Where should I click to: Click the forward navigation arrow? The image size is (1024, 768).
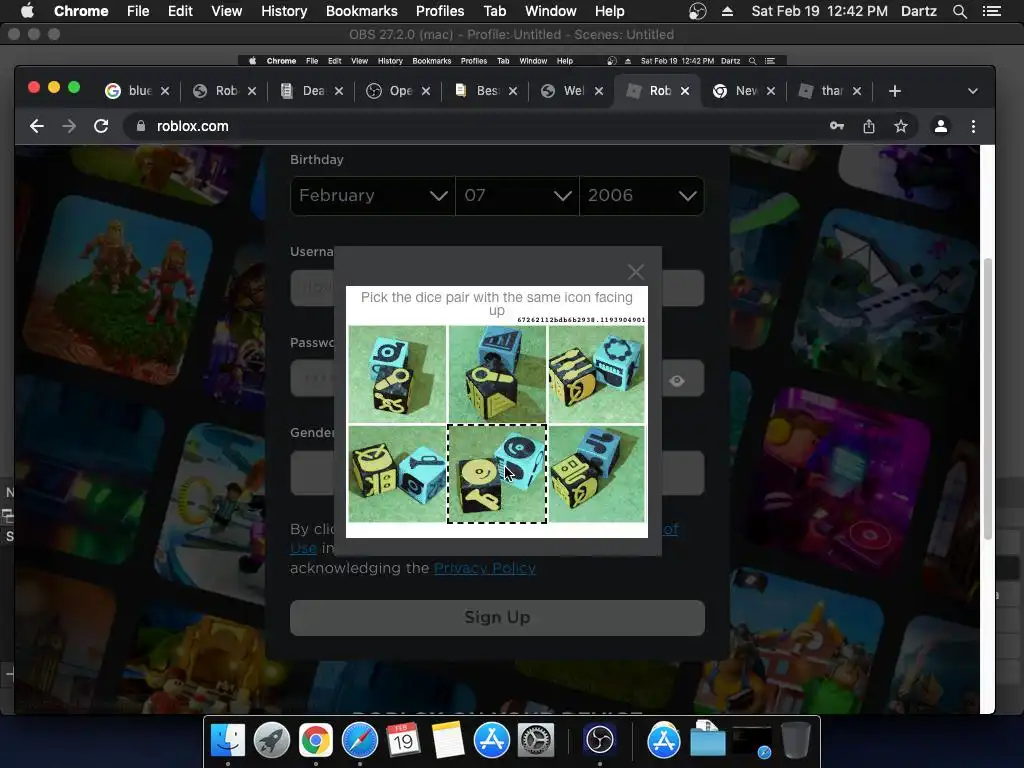(x=69, y=126)
